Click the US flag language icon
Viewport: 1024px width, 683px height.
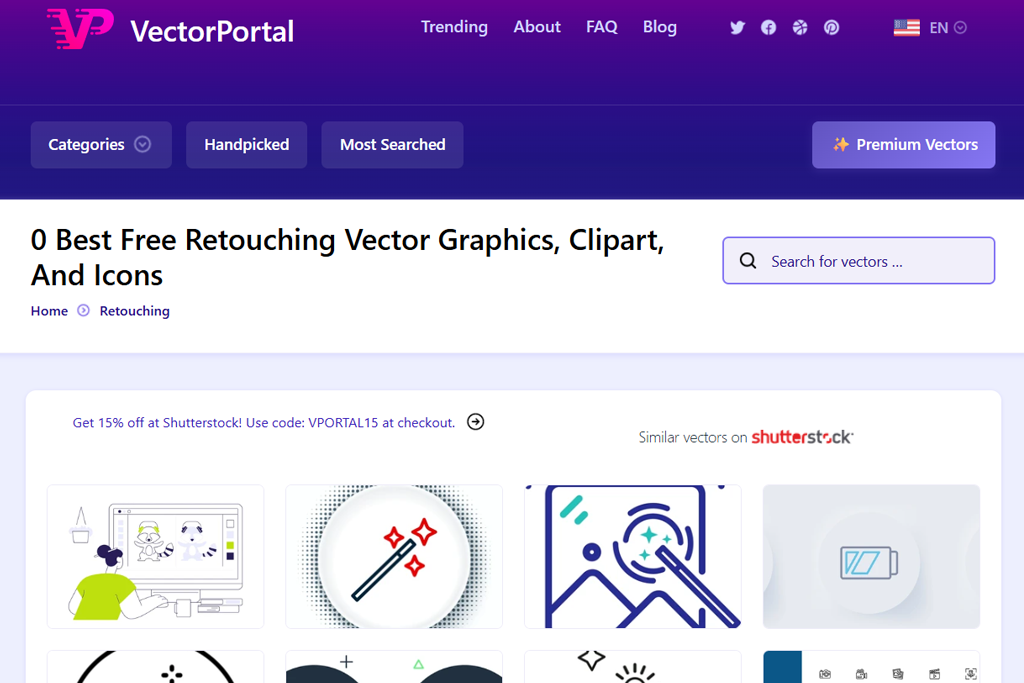pos(906,27)
